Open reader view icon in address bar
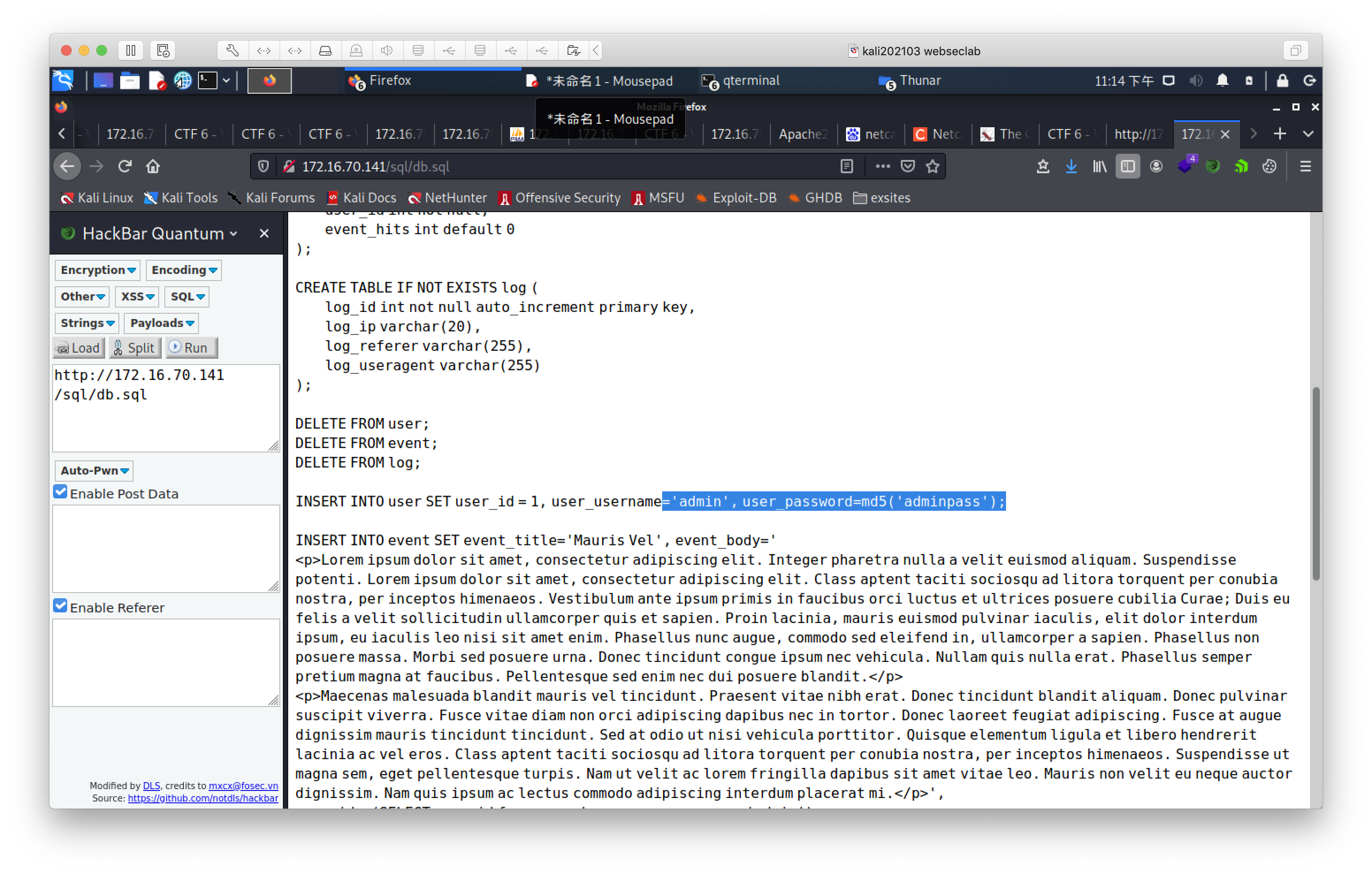Viewport: 1372px width, 874px height. (847, 167)
